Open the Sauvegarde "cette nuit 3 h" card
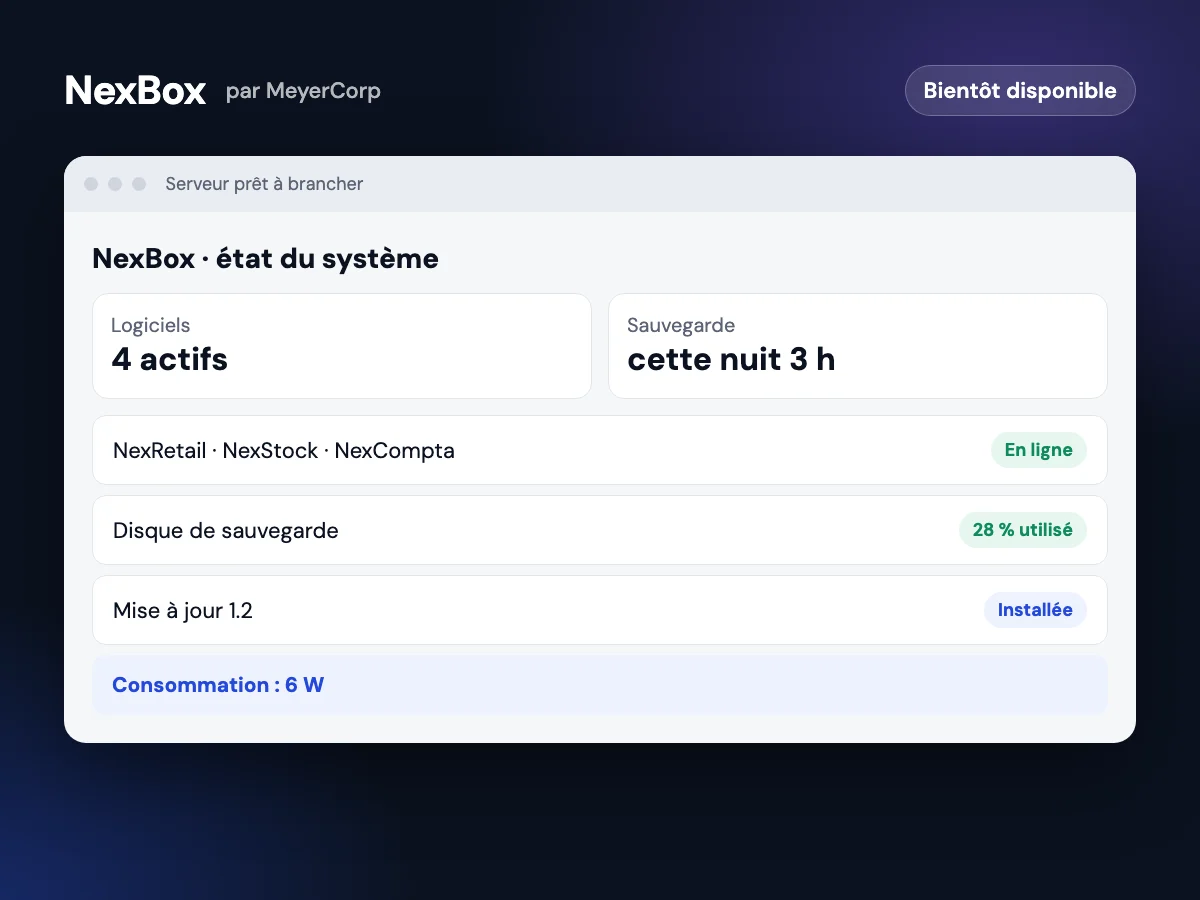The height and width of the screenshot is (900, 1200). [858, 346]
